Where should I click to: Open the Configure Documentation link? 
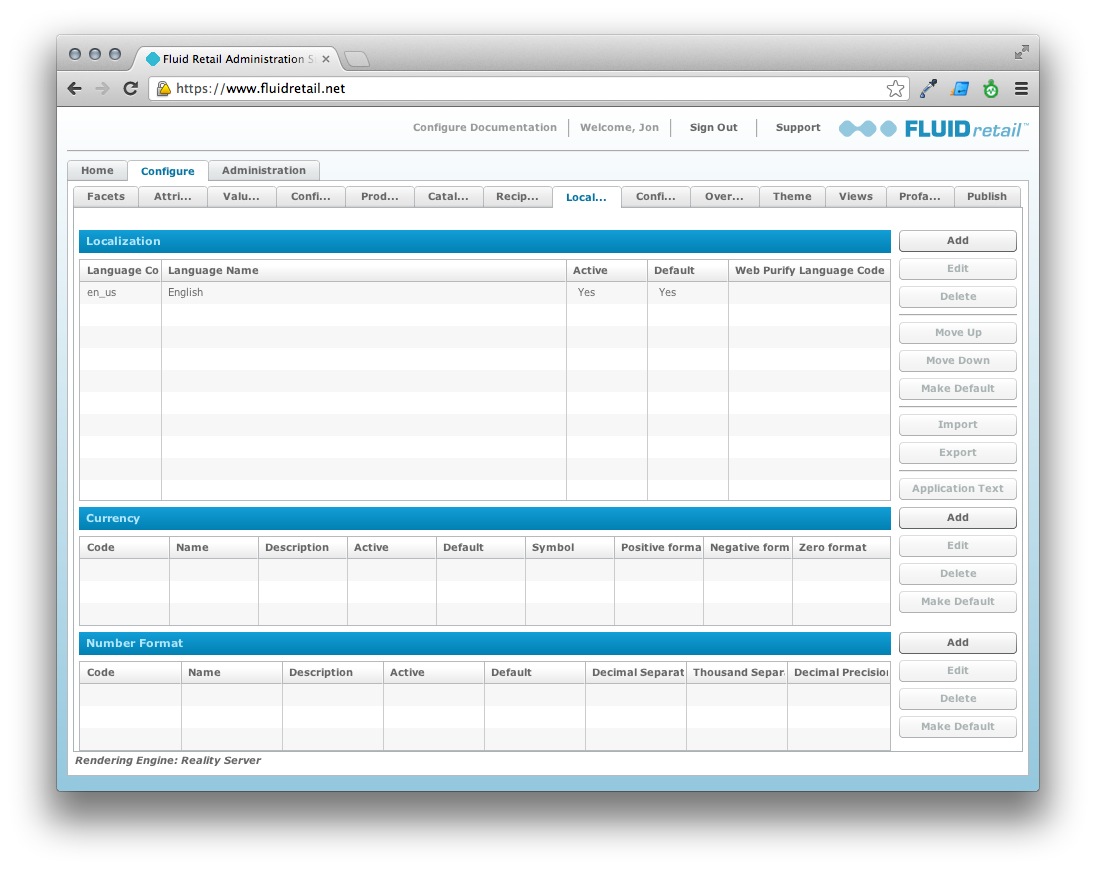[484, 127]
